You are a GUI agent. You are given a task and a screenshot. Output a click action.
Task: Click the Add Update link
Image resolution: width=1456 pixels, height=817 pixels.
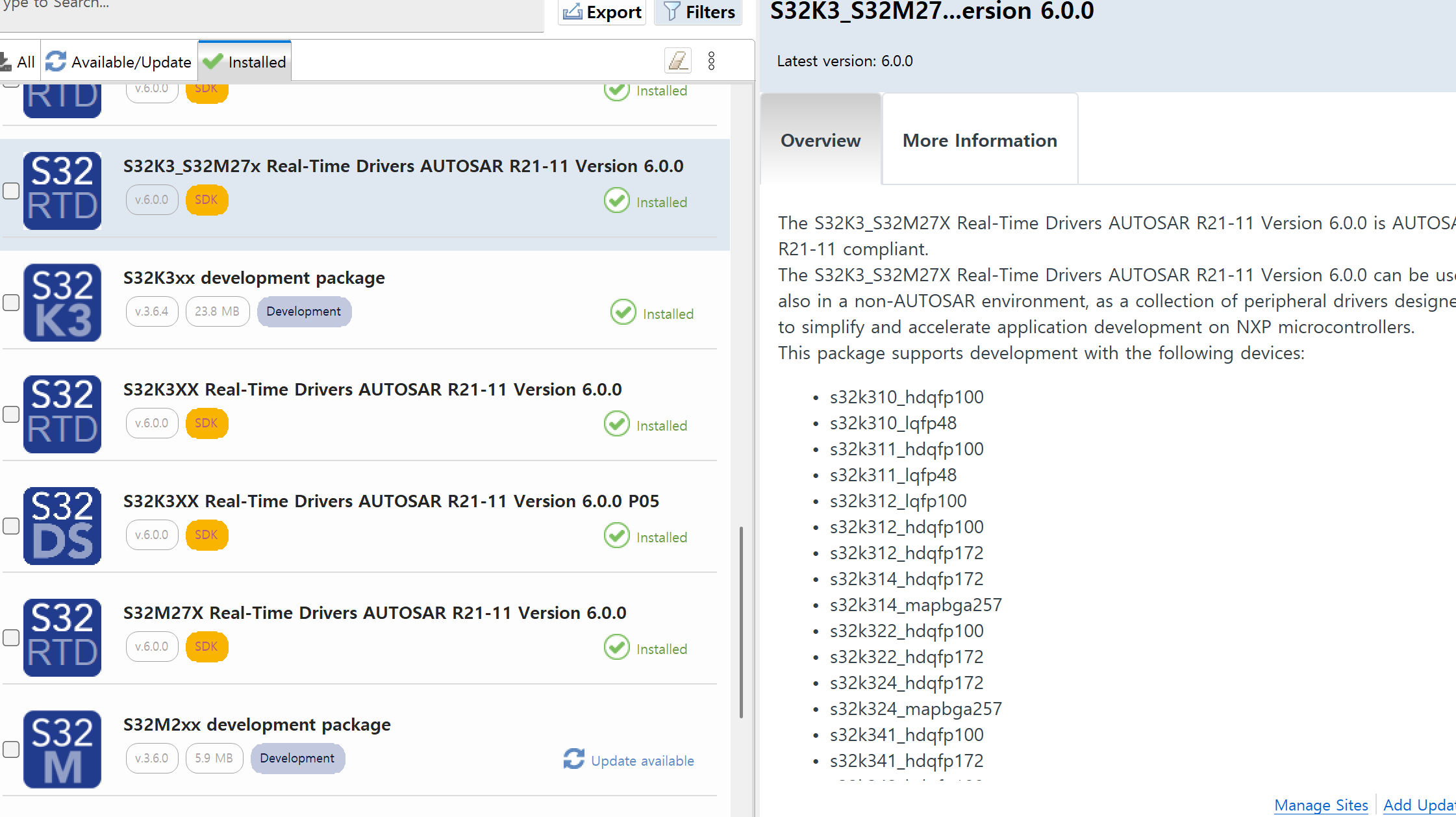(1420, 805)
